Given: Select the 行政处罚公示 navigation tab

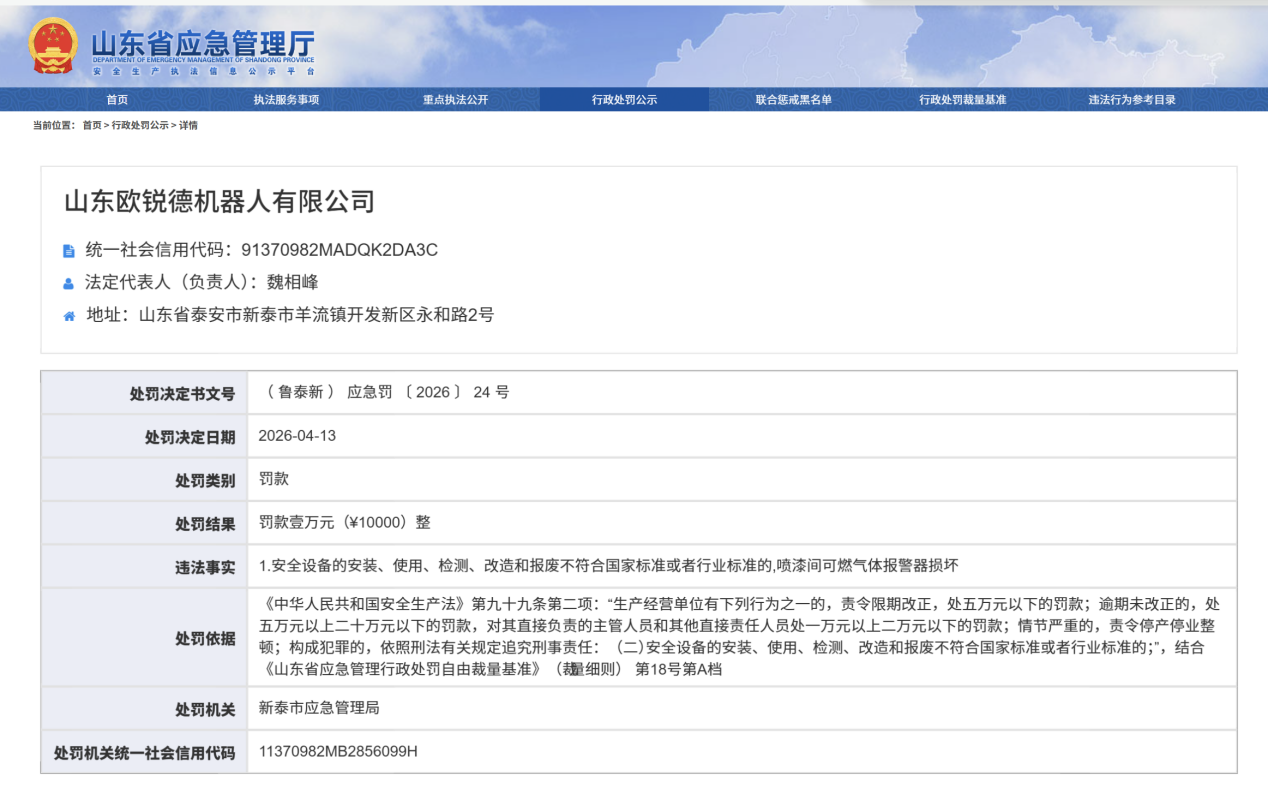Looking at the screenshot, I should point(624,100).
